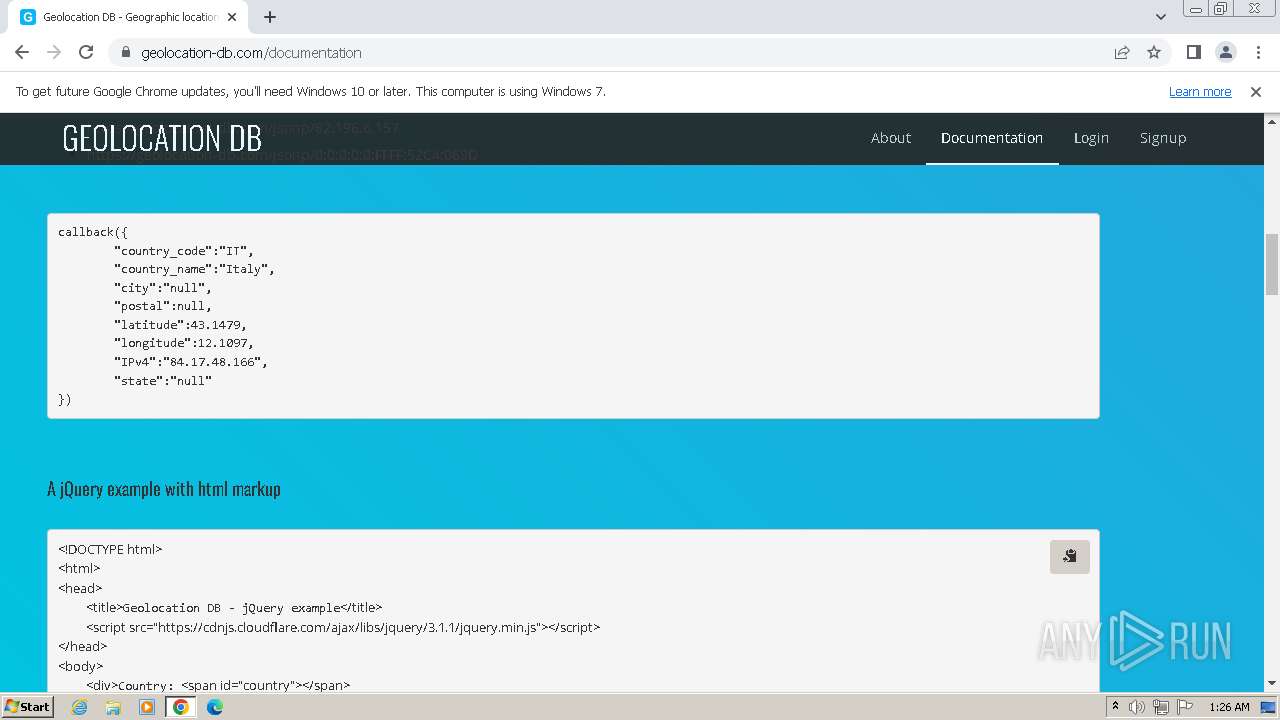Screen dimensions: 1280x720
Task: Click the "longitude":12.1097 line
Action: (184, 343)
